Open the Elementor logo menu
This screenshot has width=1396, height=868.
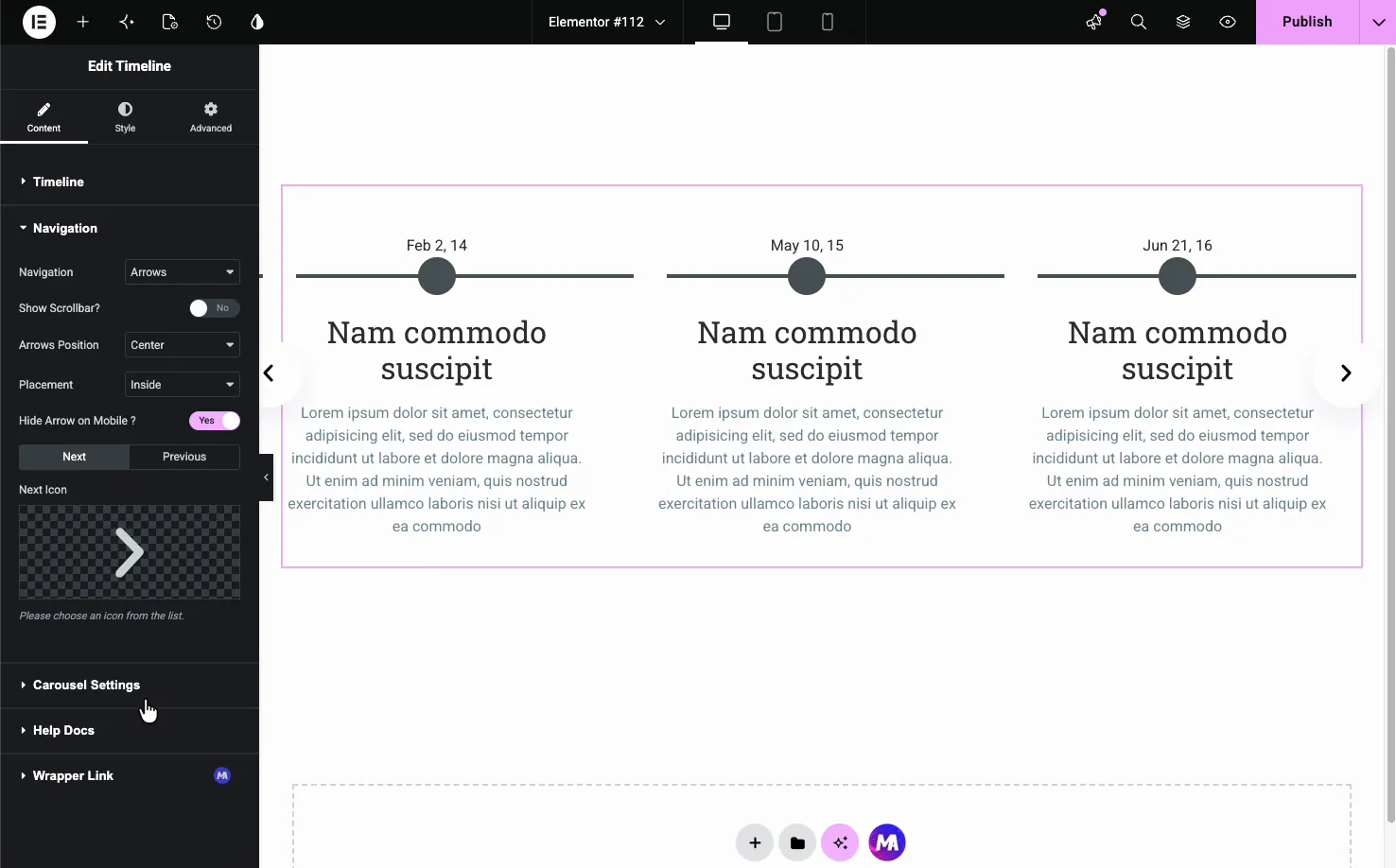click(39, 22)
